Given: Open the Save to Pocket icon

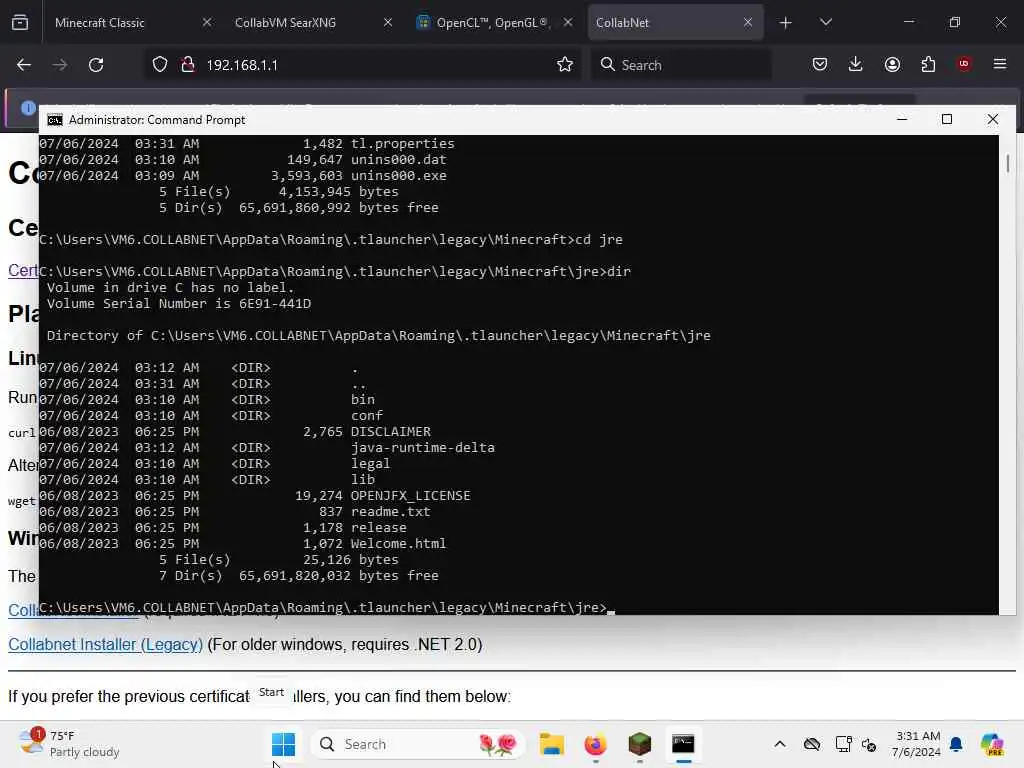Looking at the screenshot, I should 820,64.
